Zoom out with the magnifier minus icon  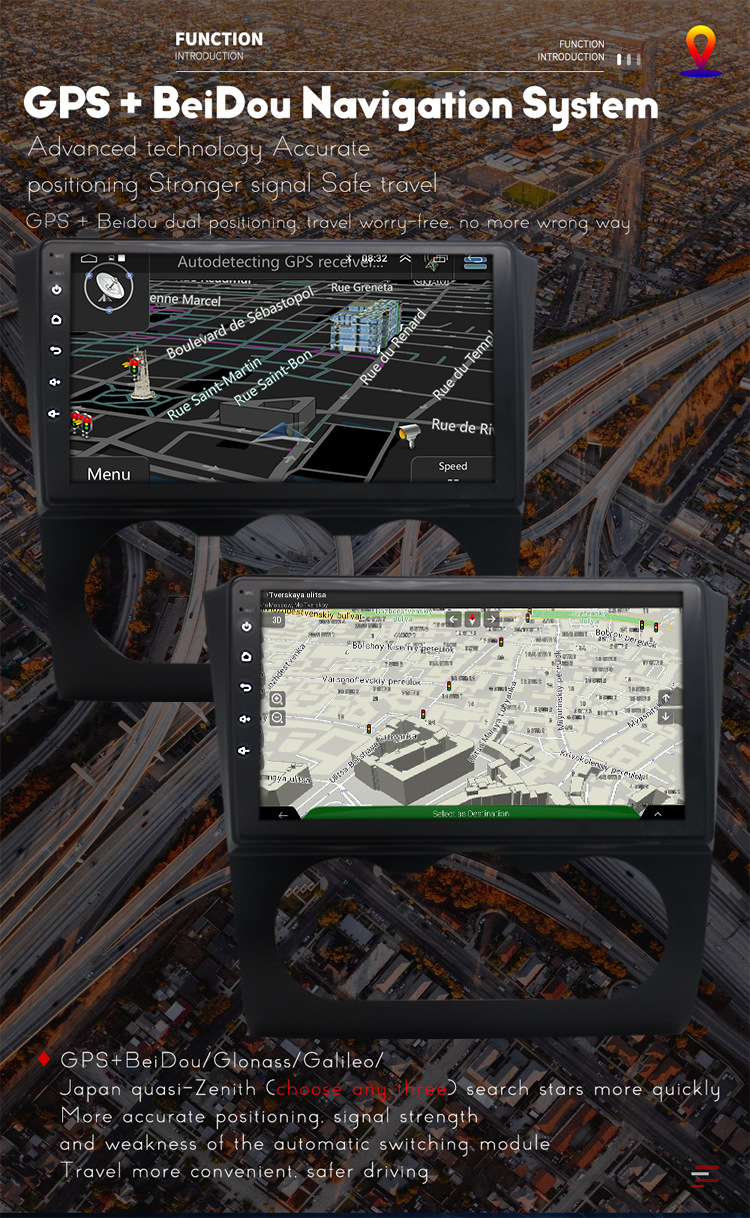[277, 718]
